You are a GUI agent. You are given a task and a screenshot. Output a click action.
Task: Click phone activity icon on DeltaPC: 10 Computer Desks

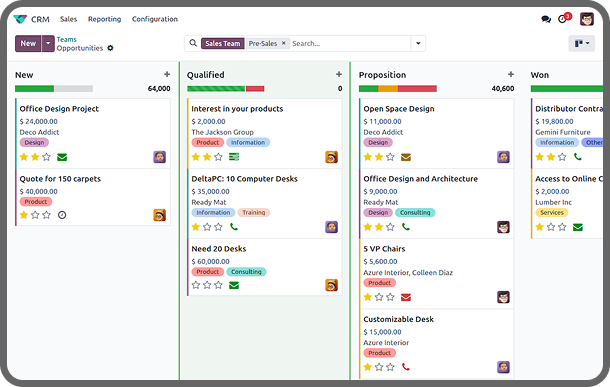click(234, 227)
